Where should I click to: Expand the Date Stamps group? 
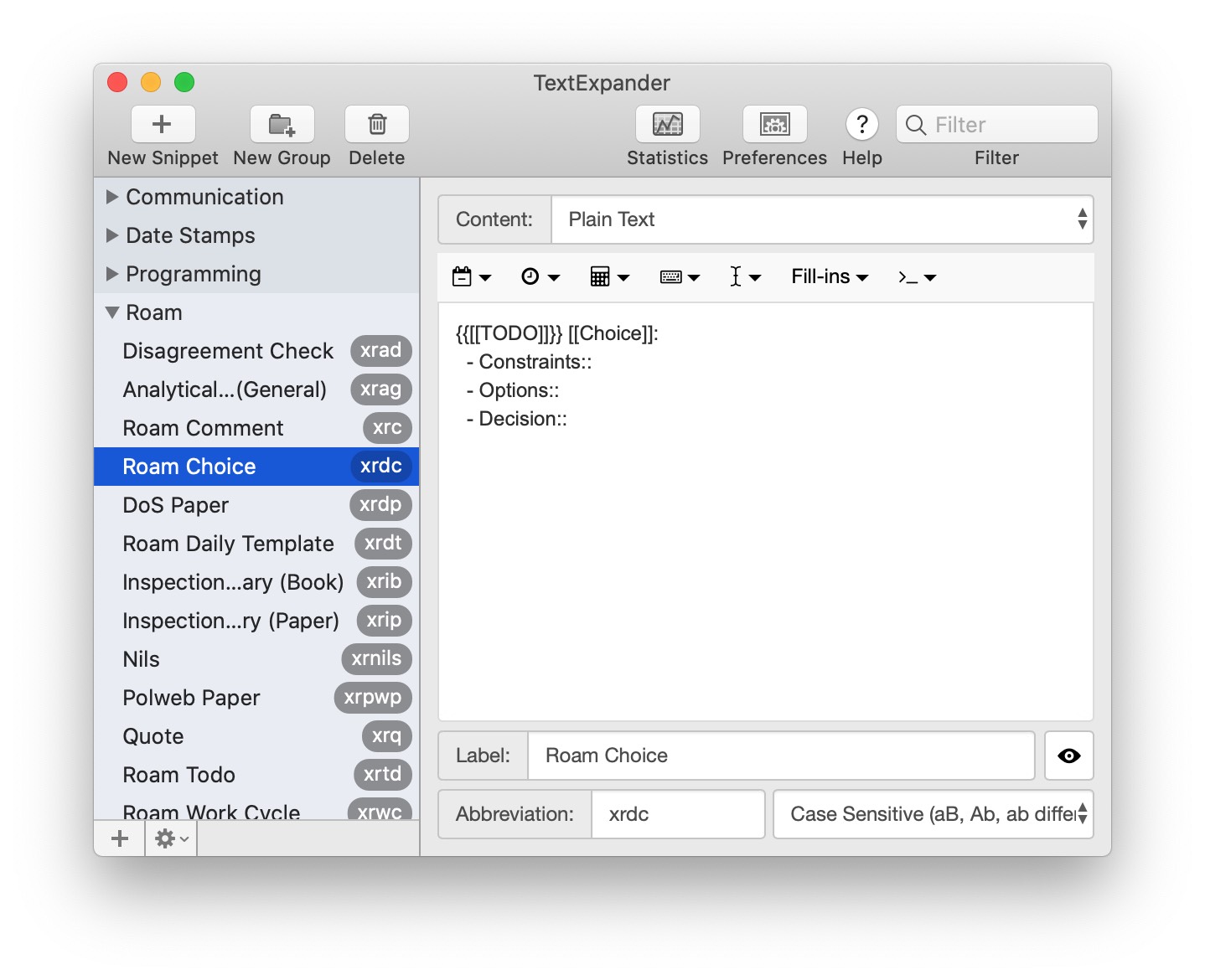coord(112,235)
